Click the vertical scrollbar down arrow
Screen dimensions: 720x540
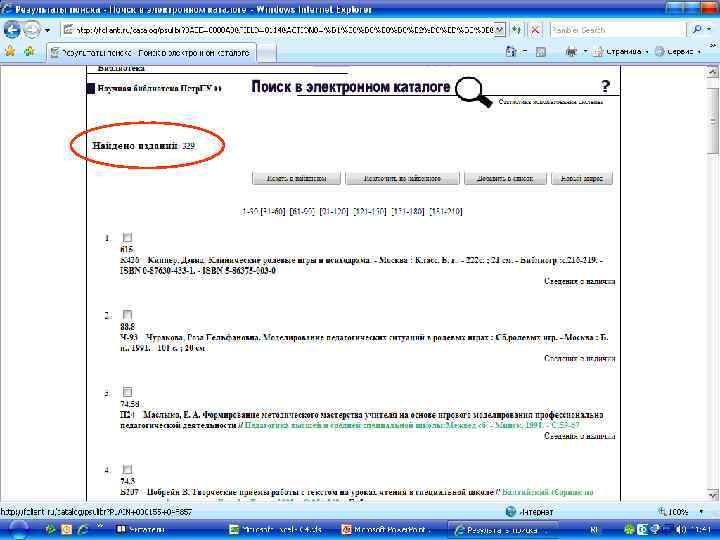pos(713,495)
